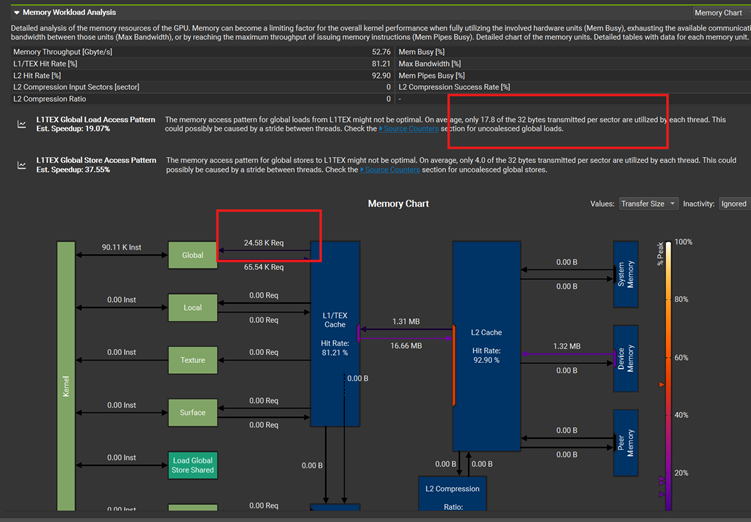Click the chart icon beside L1TEX Global Store Access Pattern
The height and width of the screenshot is (522, 751).
(22, 165)
